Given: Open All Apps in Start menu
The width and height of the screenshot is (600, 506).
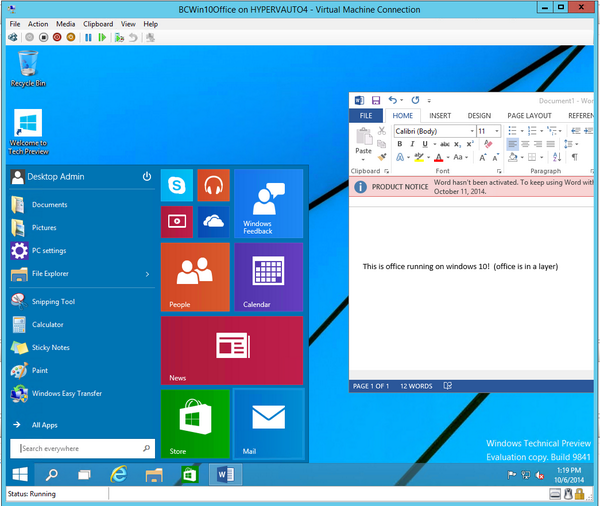Looking at the screenshot, I should (44, 425).
